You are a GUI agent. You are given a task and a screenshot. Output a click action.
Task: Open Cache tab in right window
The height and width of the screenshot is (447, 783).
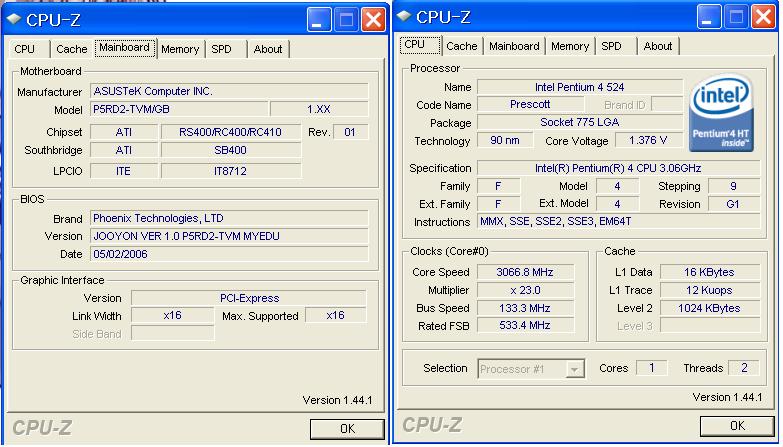coord(461,46)
